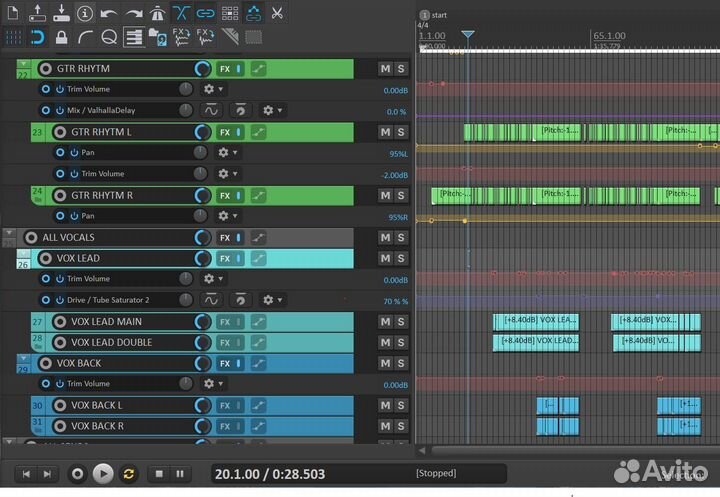Viewport: 720px width, 497px height.
Task: Open FX chain for VOX BACK track
Action: point(226,363)
